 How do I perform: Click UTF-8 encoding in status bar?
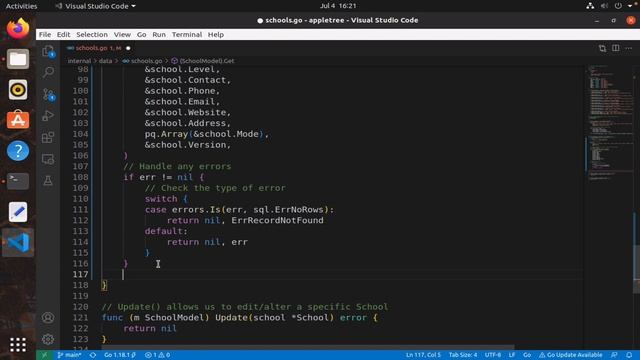493,355
